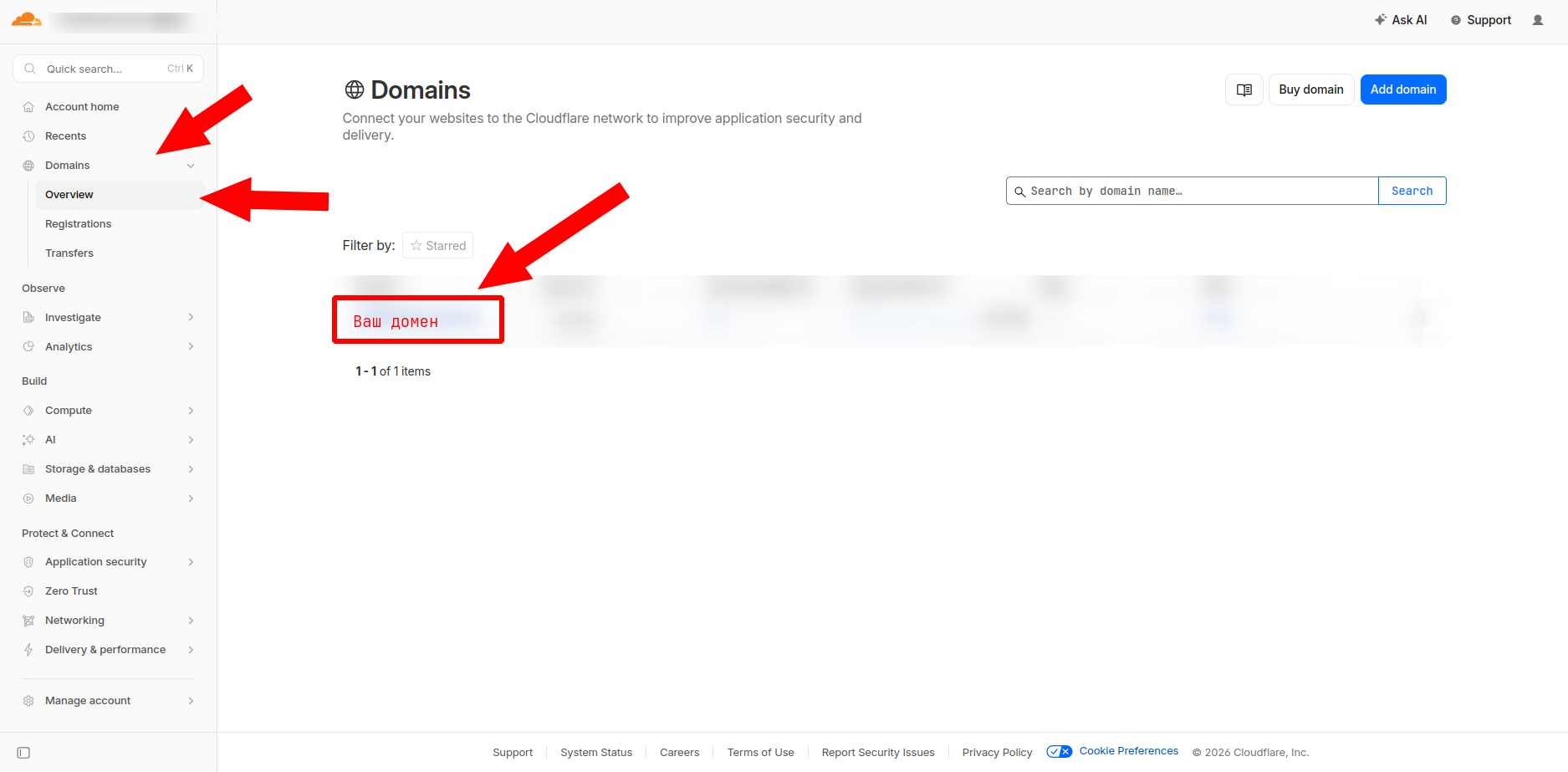1568x772 pixels.
Task: Expand the AI submenu chevron
Action: click(x=191, y=440)
